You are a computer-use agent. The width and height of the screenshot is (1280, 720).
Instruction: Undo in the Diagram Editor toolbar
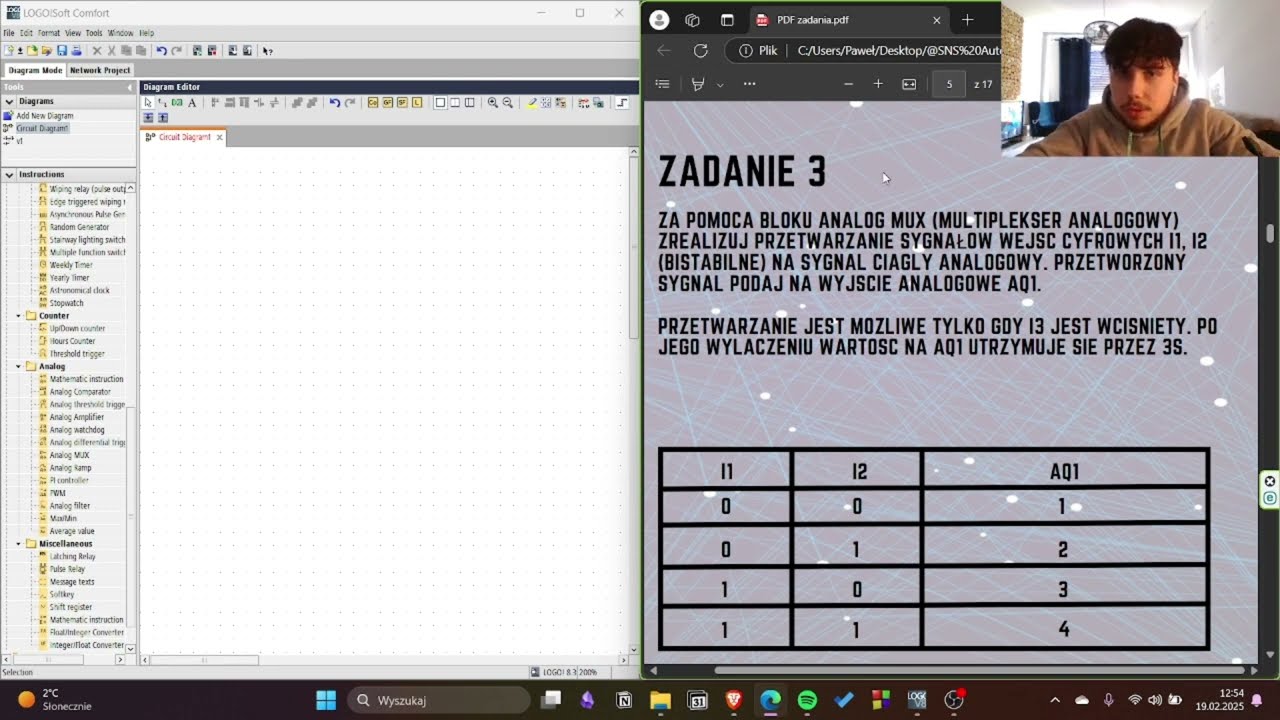pos(335,102)
